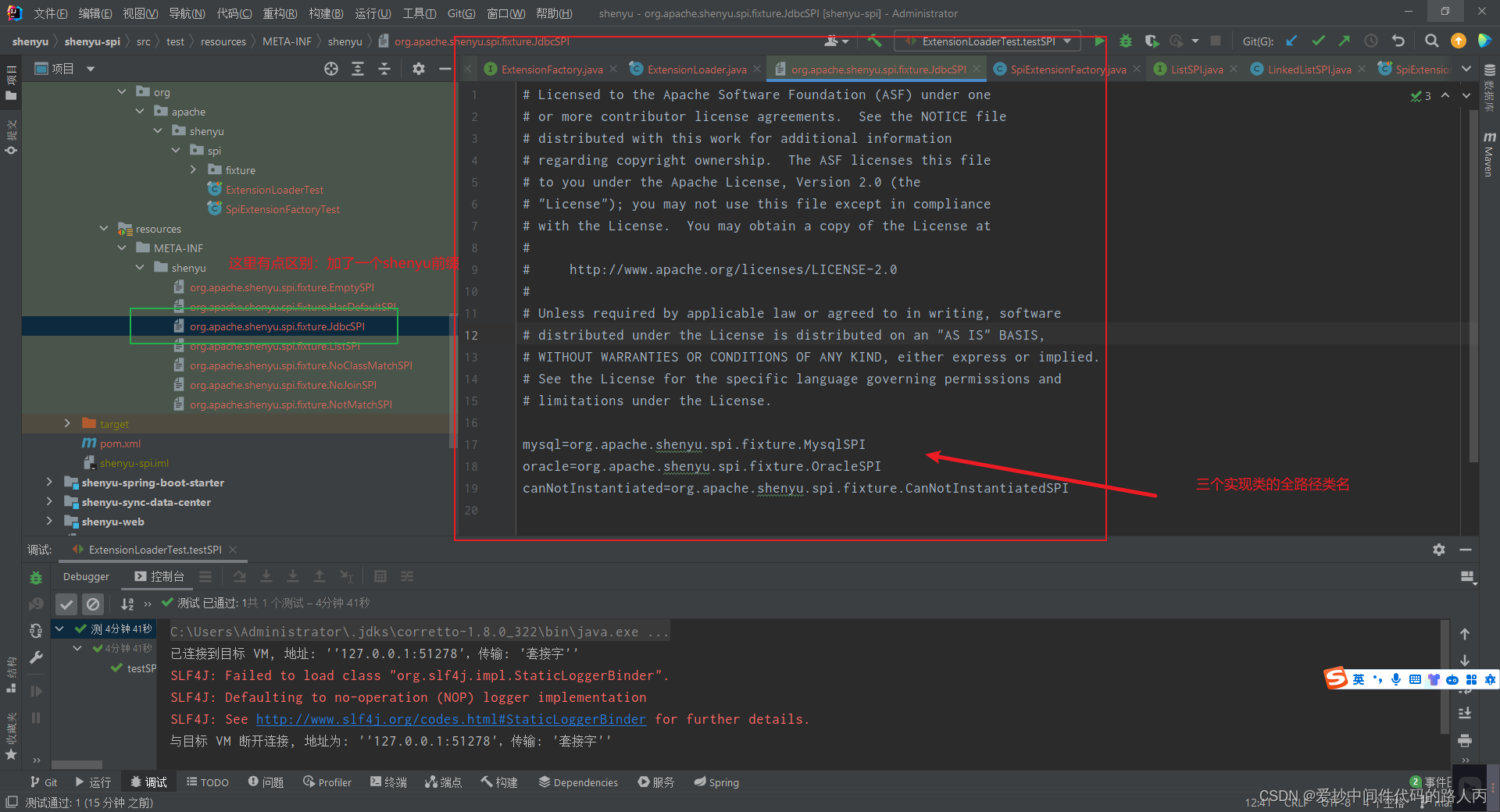Open the Spring tool window button

pos(716,782)
